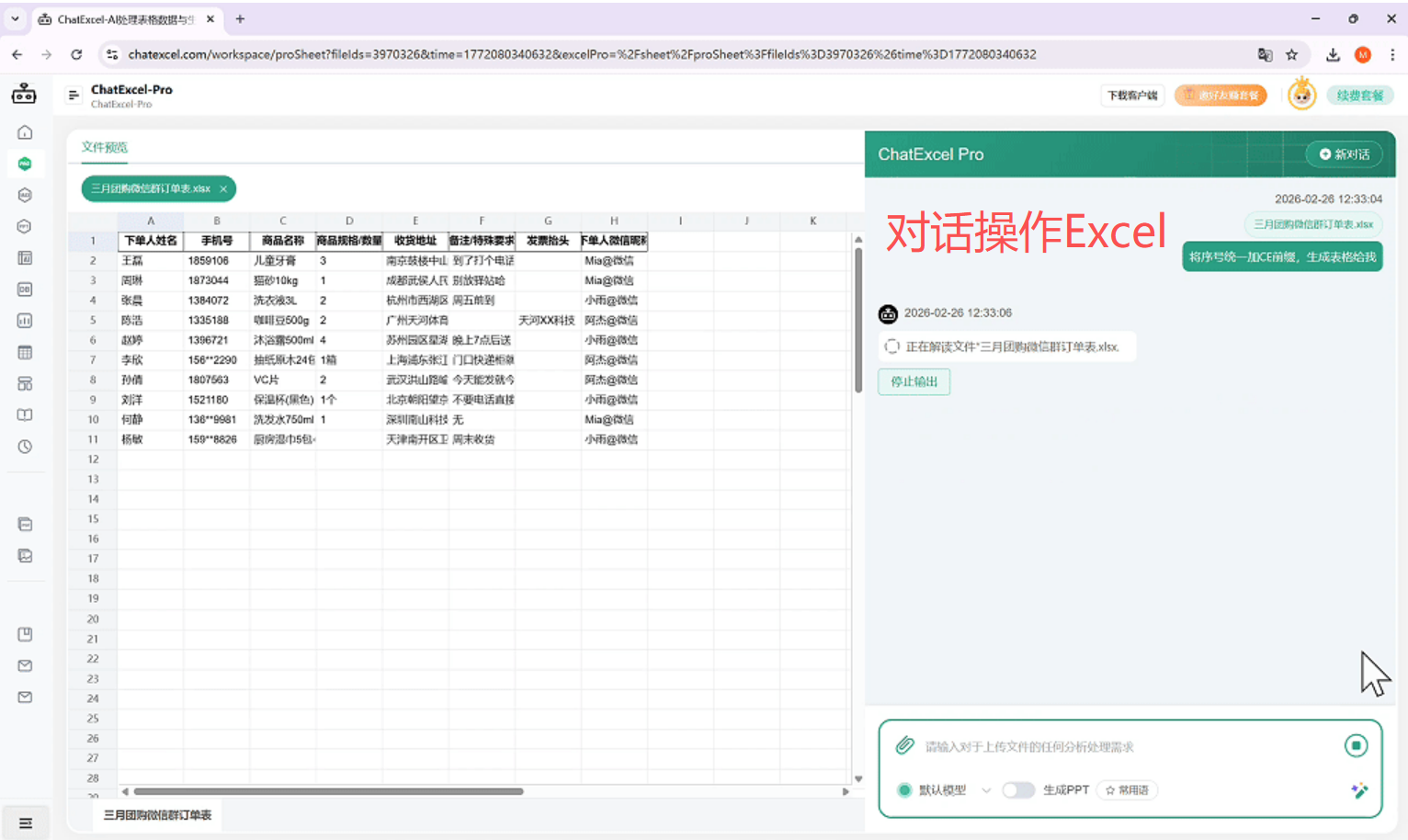Expand the 默认模型 model dropdown
Viewport: 1408px width, 840px height.
987,789
